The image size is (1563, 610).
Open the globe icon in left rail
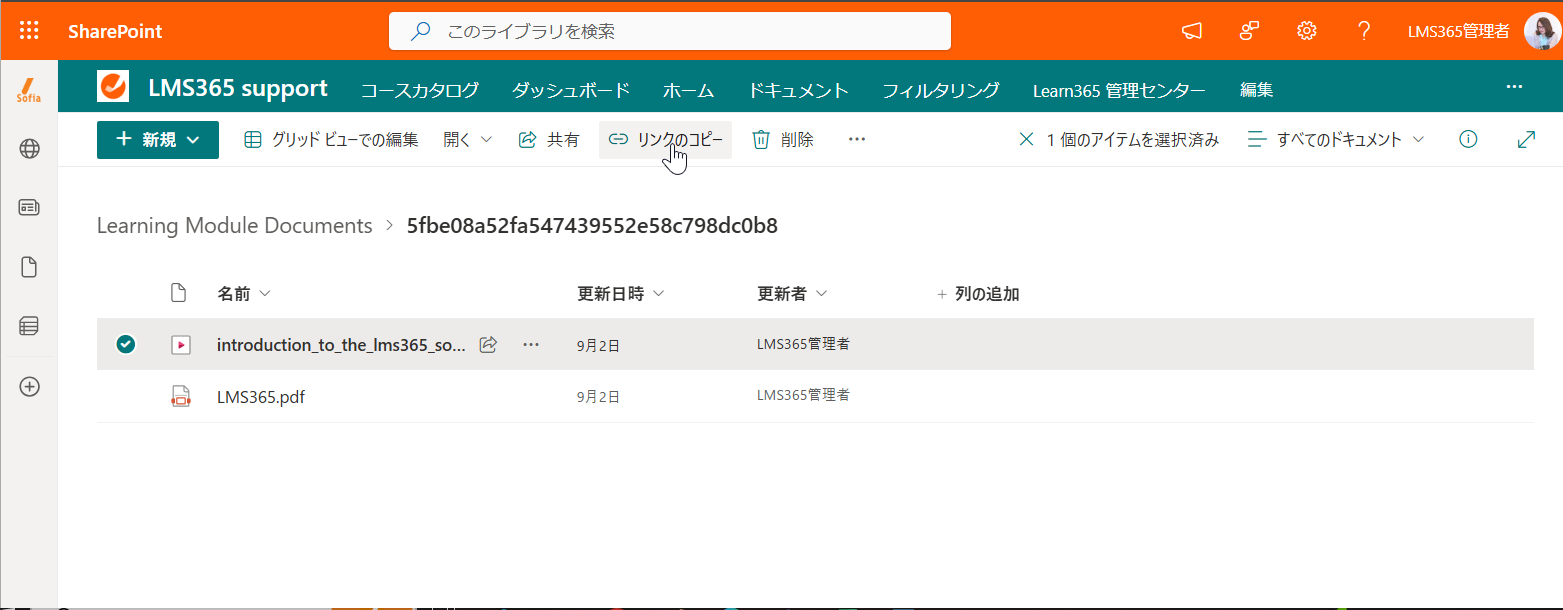pyautogui.click(x=29, y=149)
